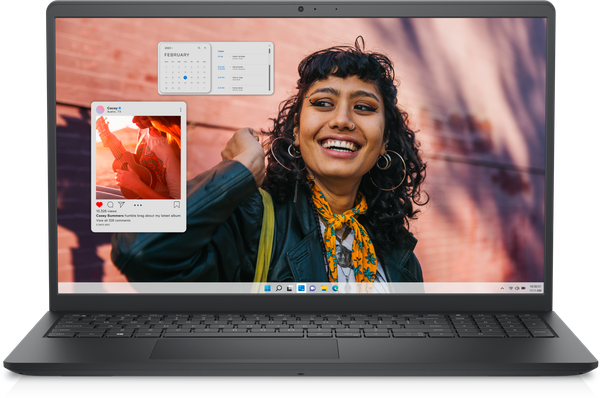Screen dimensions: 600x398
Task: Open Casey's profile avatar
Action: 100,110
